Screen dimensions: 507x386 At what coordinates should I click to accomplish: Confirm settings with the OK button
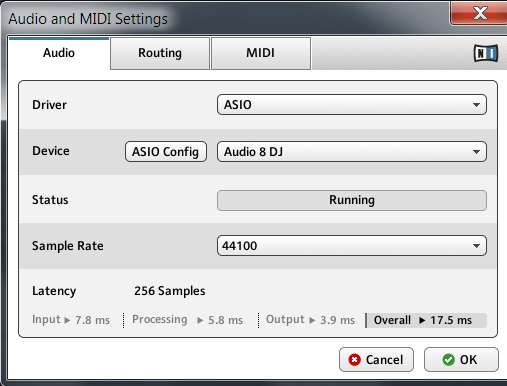(x=461, y=360)
